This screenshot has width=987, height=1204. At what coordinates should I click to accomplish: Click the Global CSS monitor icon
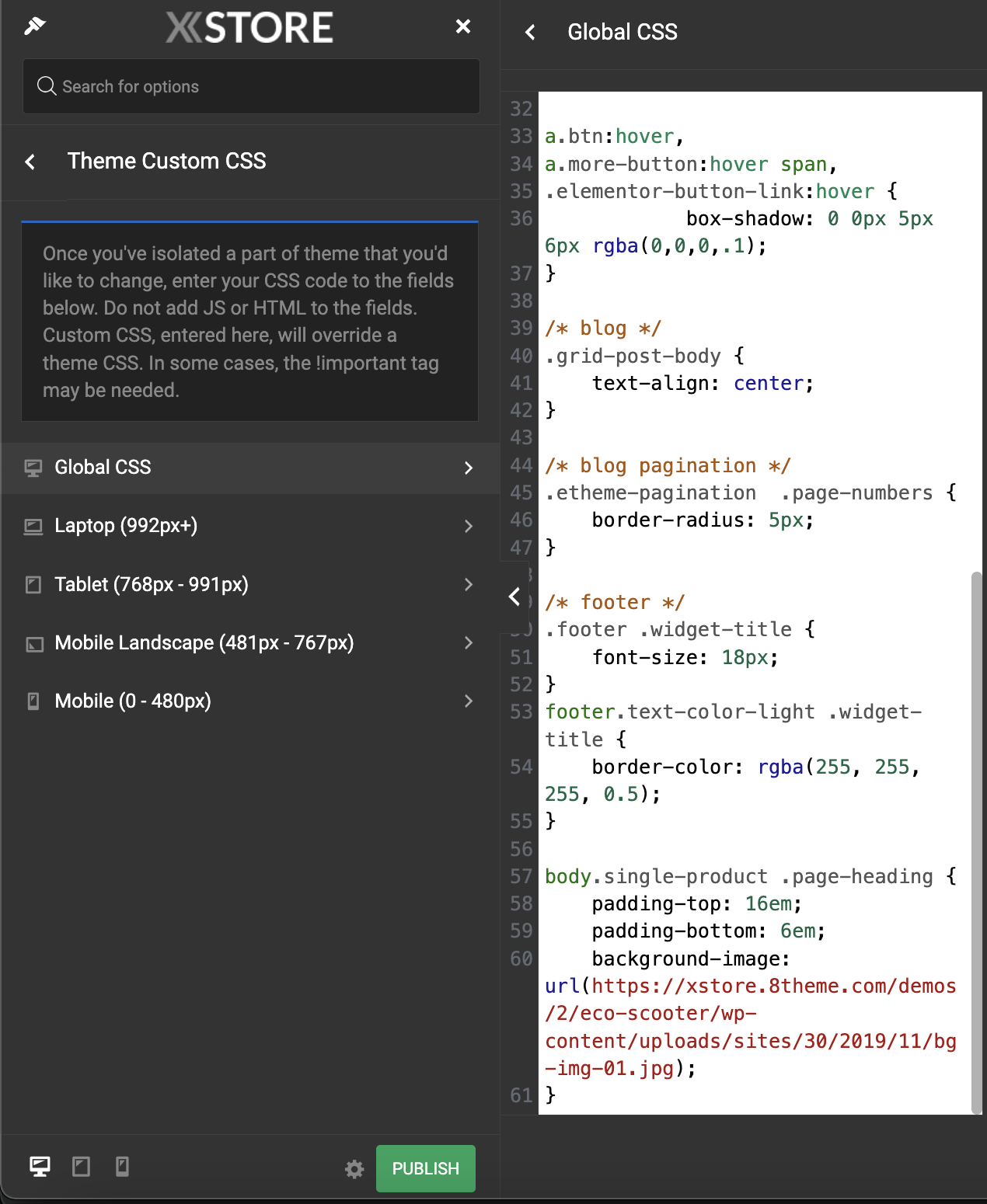coord(33,468)
